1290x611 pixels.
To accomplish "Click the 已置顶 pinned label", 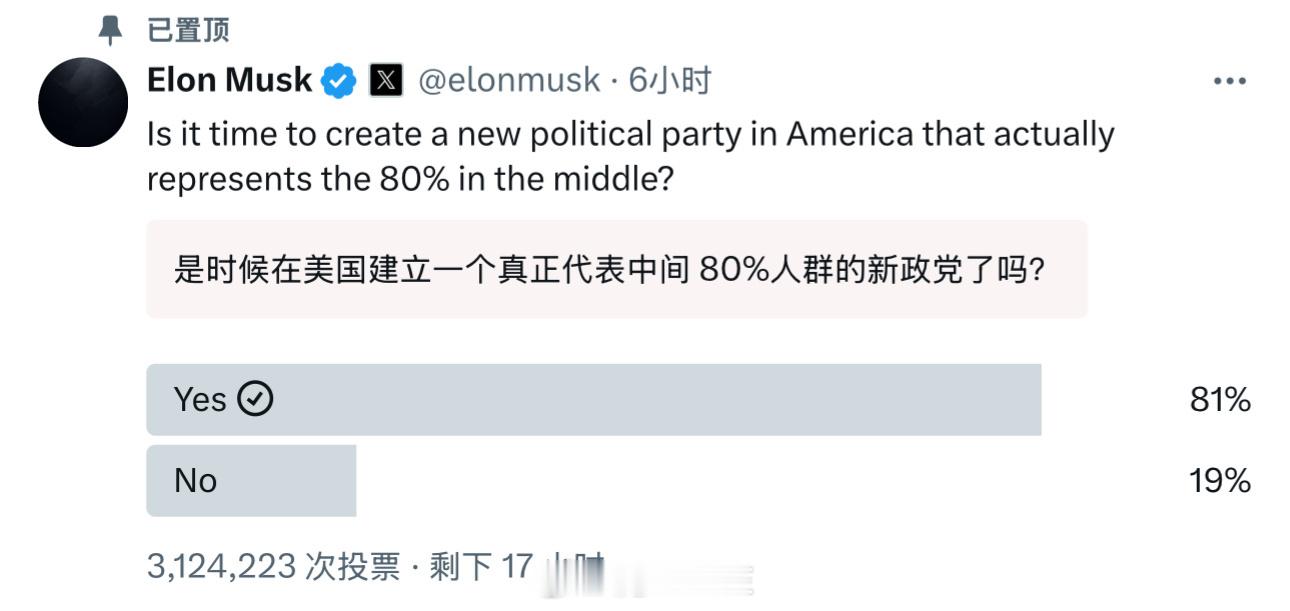I will click(x=188, y=30).
